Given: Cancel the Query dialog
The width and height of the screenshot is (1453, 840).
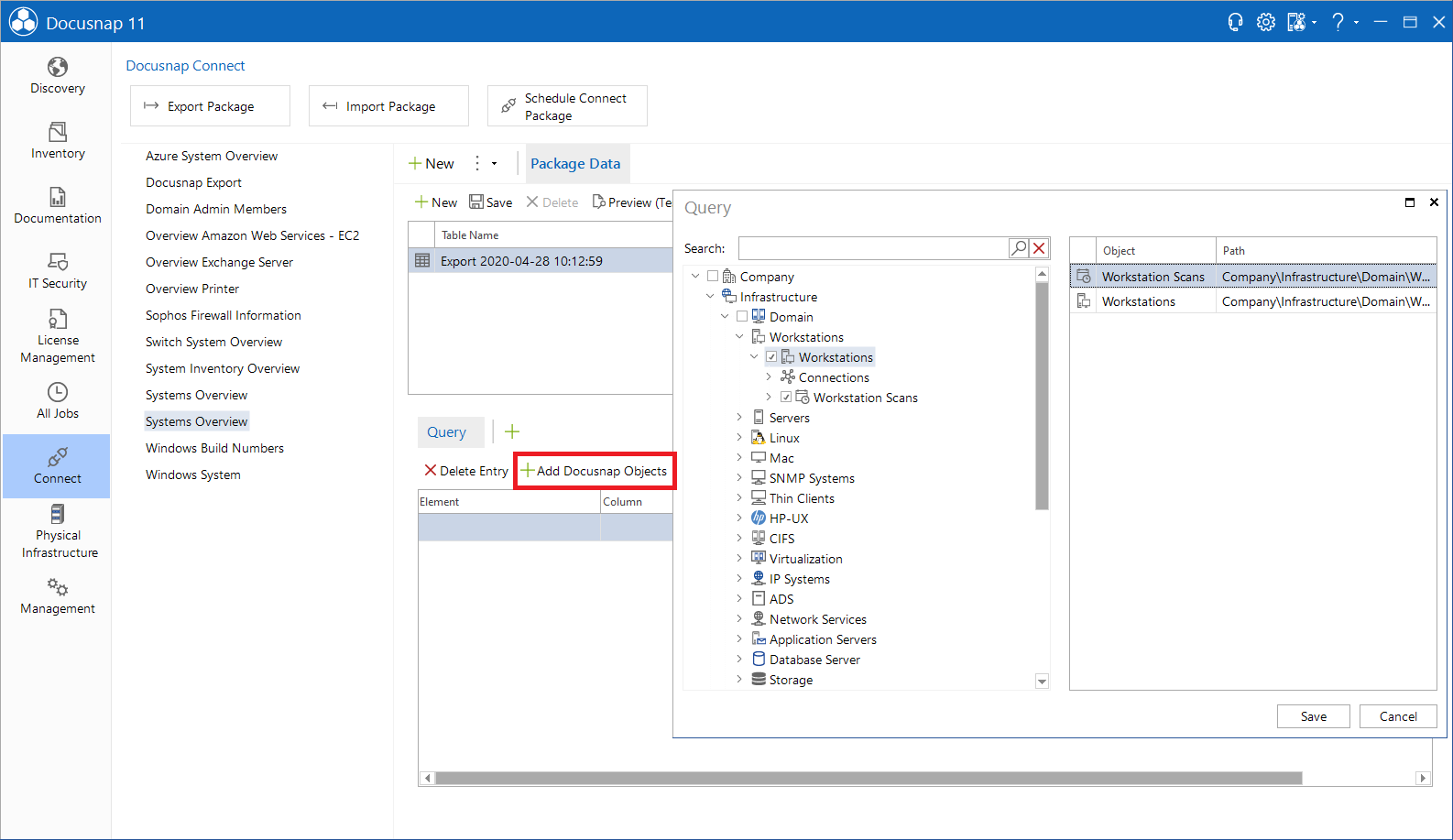Looking at the screenshot, I should (x=1398, y=716).
